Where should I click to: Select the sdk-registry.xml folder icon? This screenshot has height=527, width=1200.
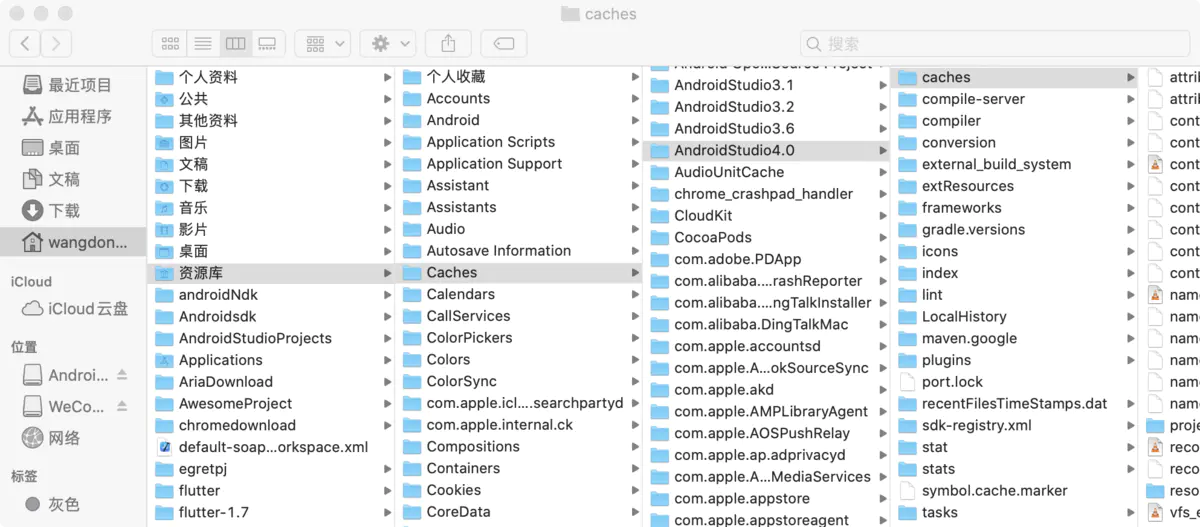(907, 425)
